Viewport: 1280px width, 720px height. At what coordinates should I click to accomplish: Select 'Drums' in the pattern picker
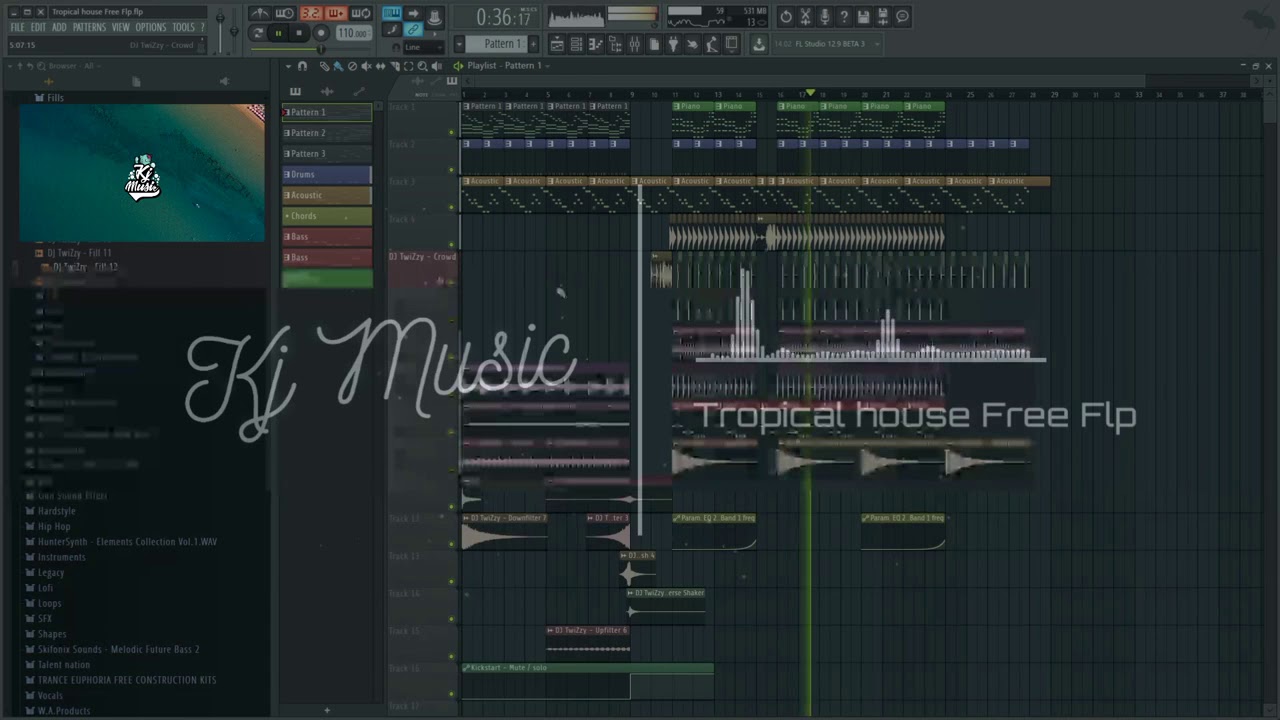tap(327, 174)
